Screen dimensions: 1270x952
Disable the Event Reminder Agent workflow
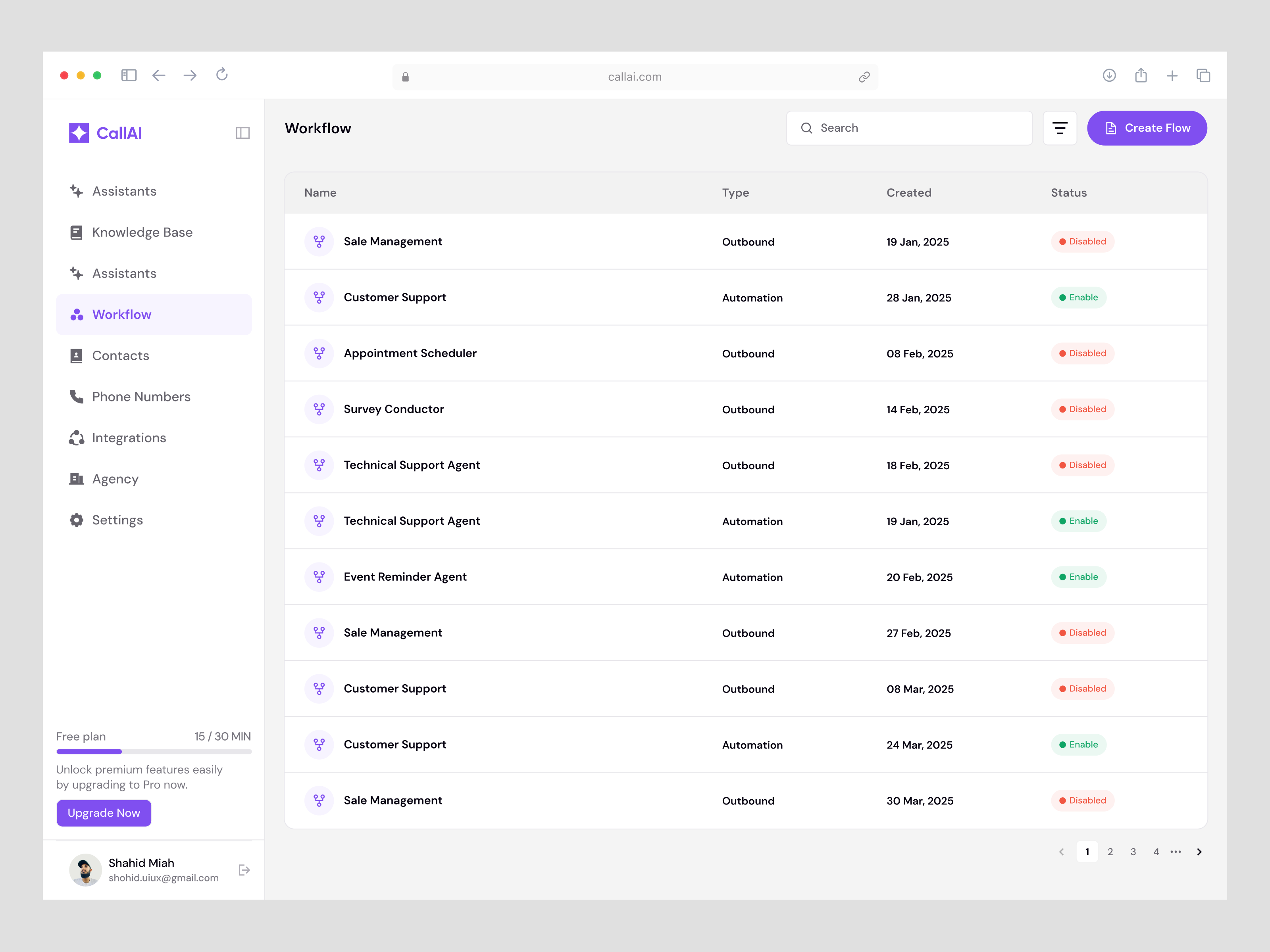[1078, 577]
